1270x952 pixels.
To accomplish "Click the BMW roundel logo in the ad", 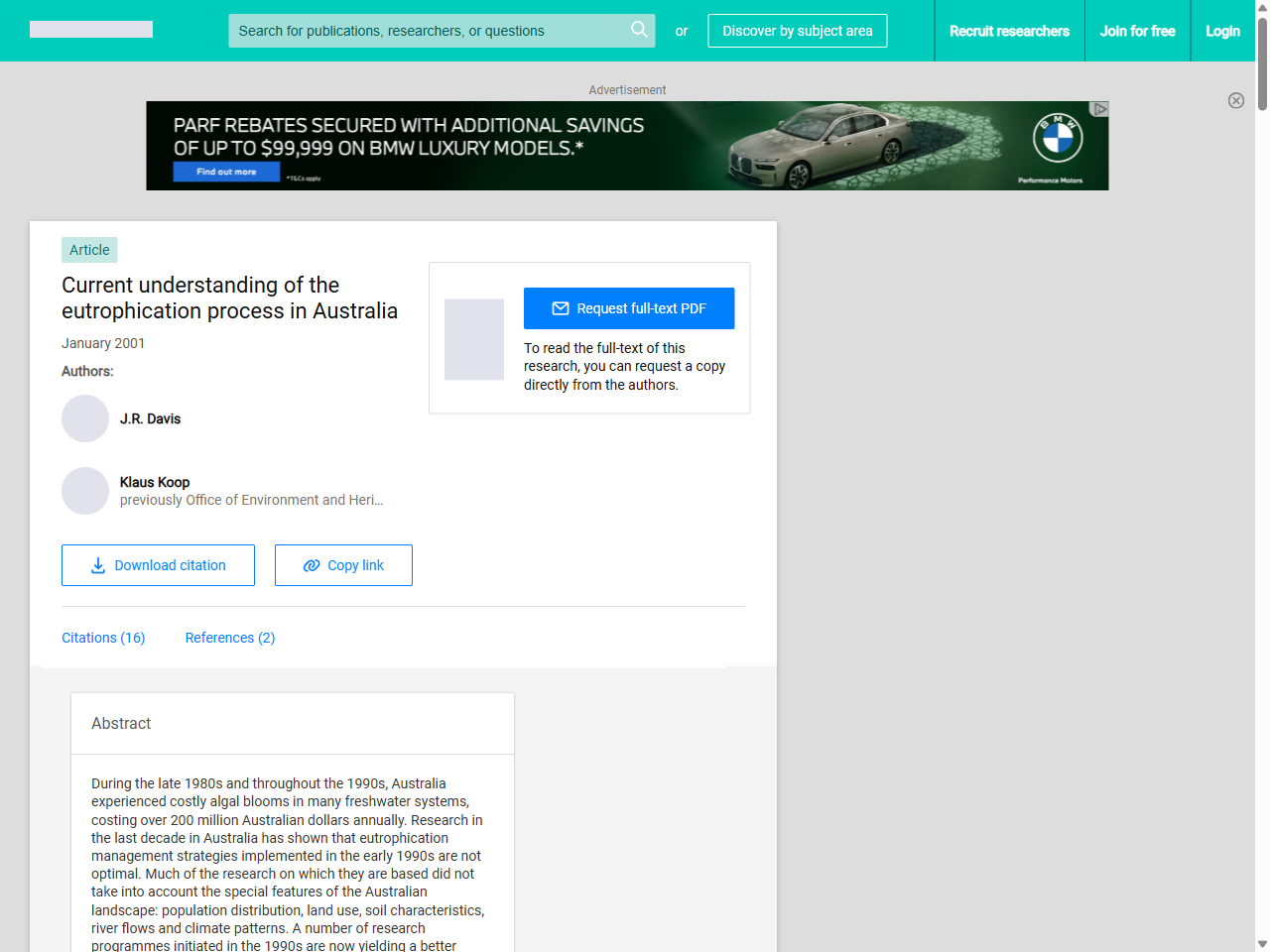I will tap(1058, 138).
